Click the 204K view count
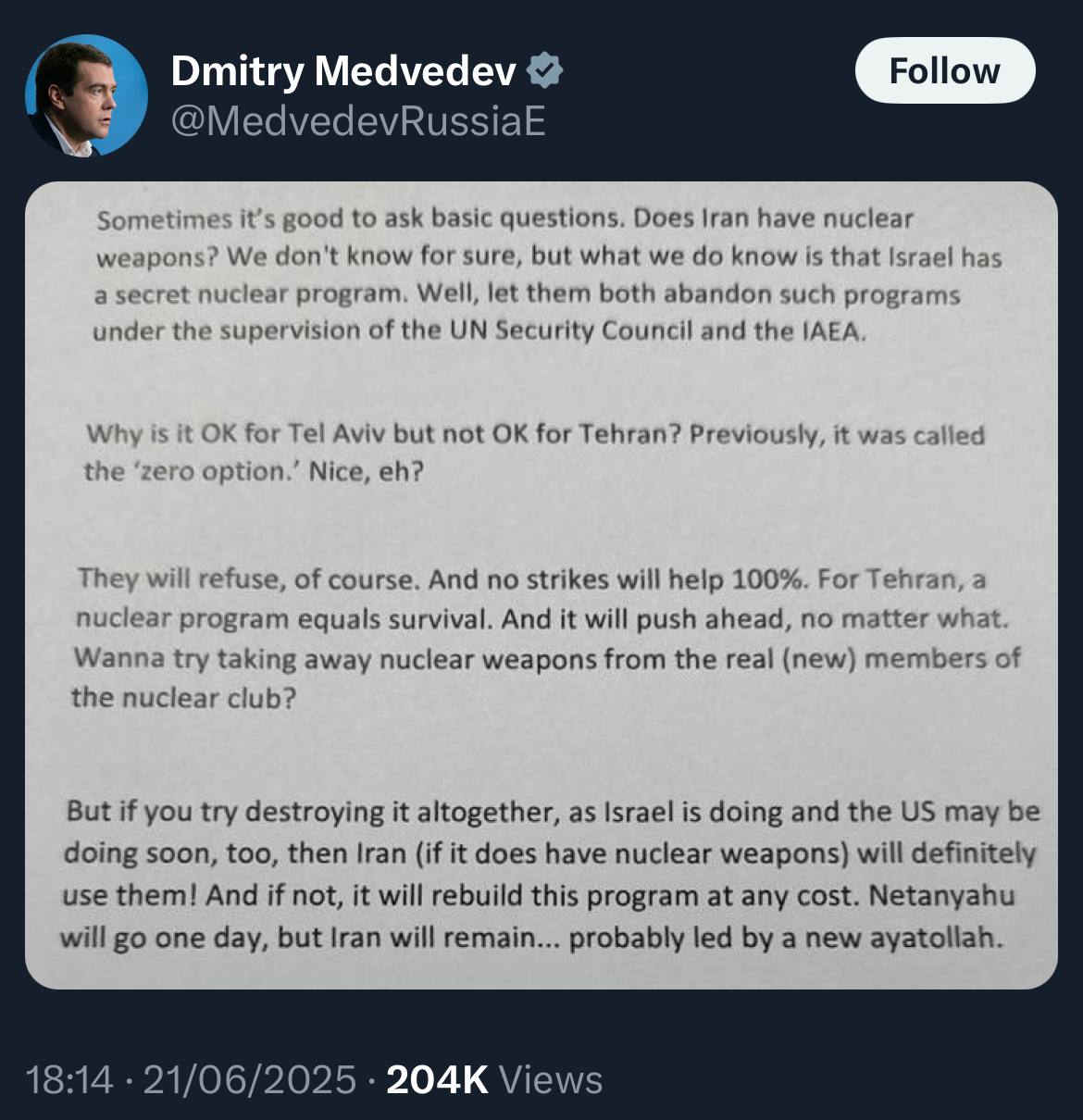 coord(437,1079)
